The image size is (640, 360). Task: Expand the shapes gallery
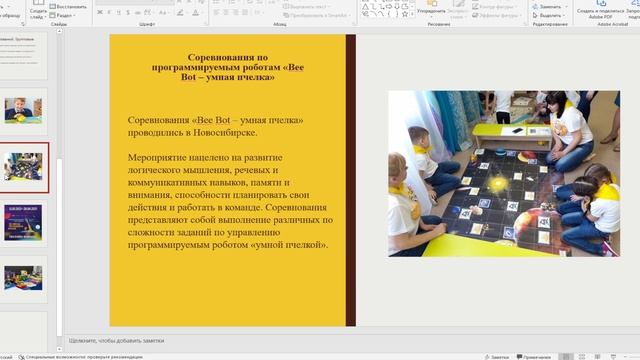click(x=412, y=14)
